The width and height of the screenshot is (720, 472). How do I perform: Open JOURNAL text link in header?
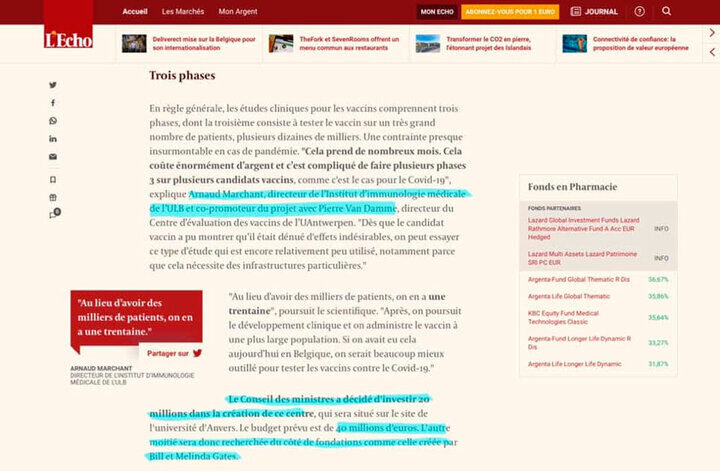[x=601, y=11]
